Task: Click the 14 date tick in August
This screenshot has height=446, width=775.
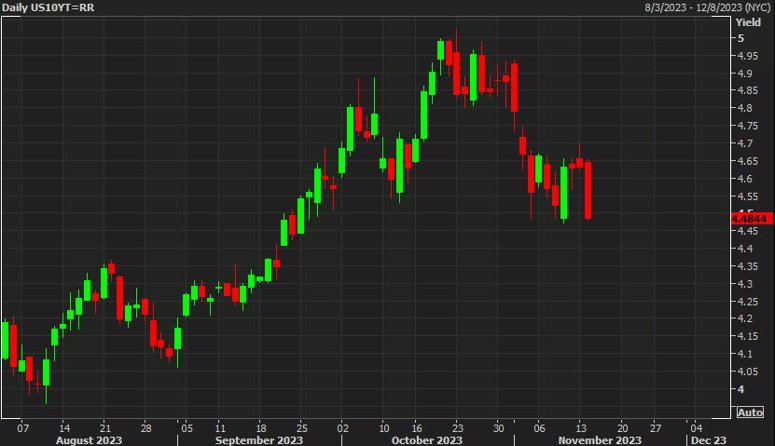Action: tap(64, 428)
